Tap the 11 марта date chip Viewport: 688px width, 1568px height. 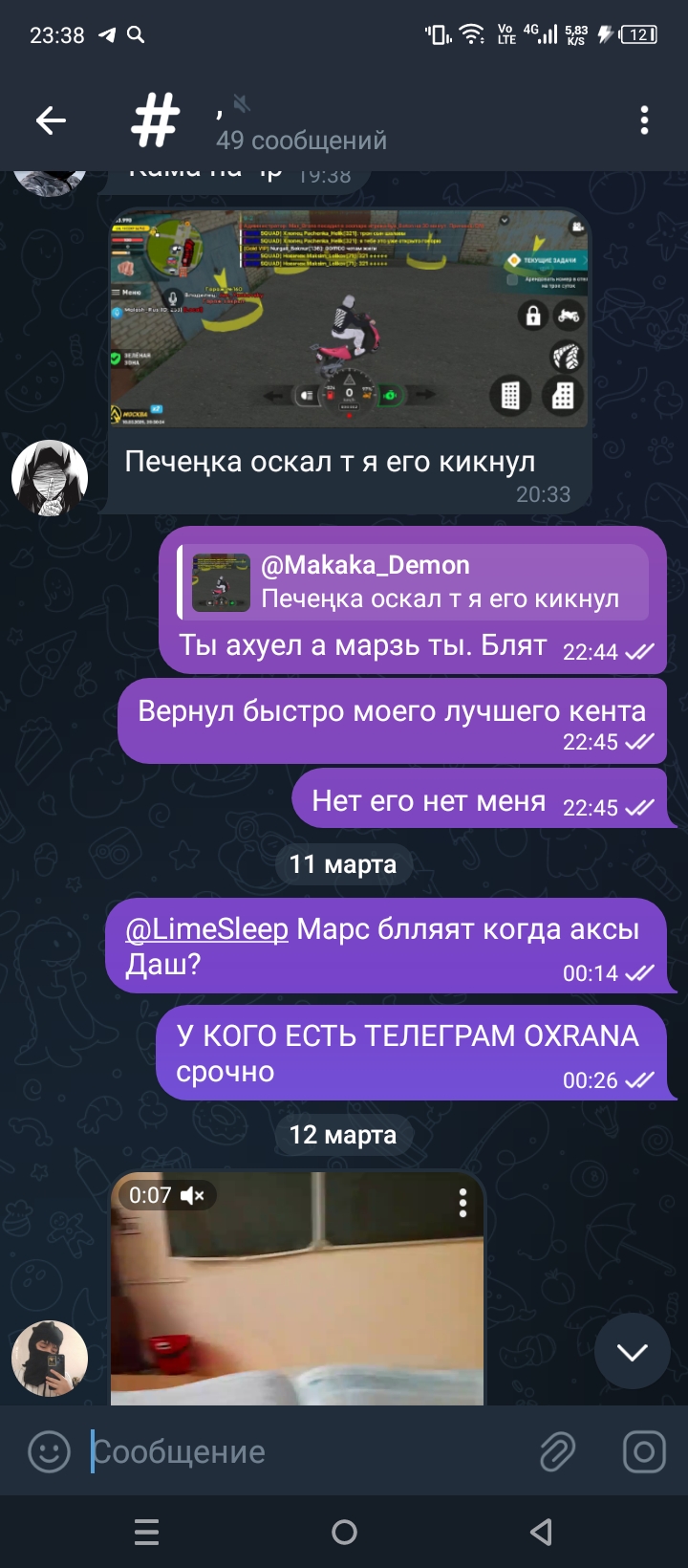tap(342, 864)
